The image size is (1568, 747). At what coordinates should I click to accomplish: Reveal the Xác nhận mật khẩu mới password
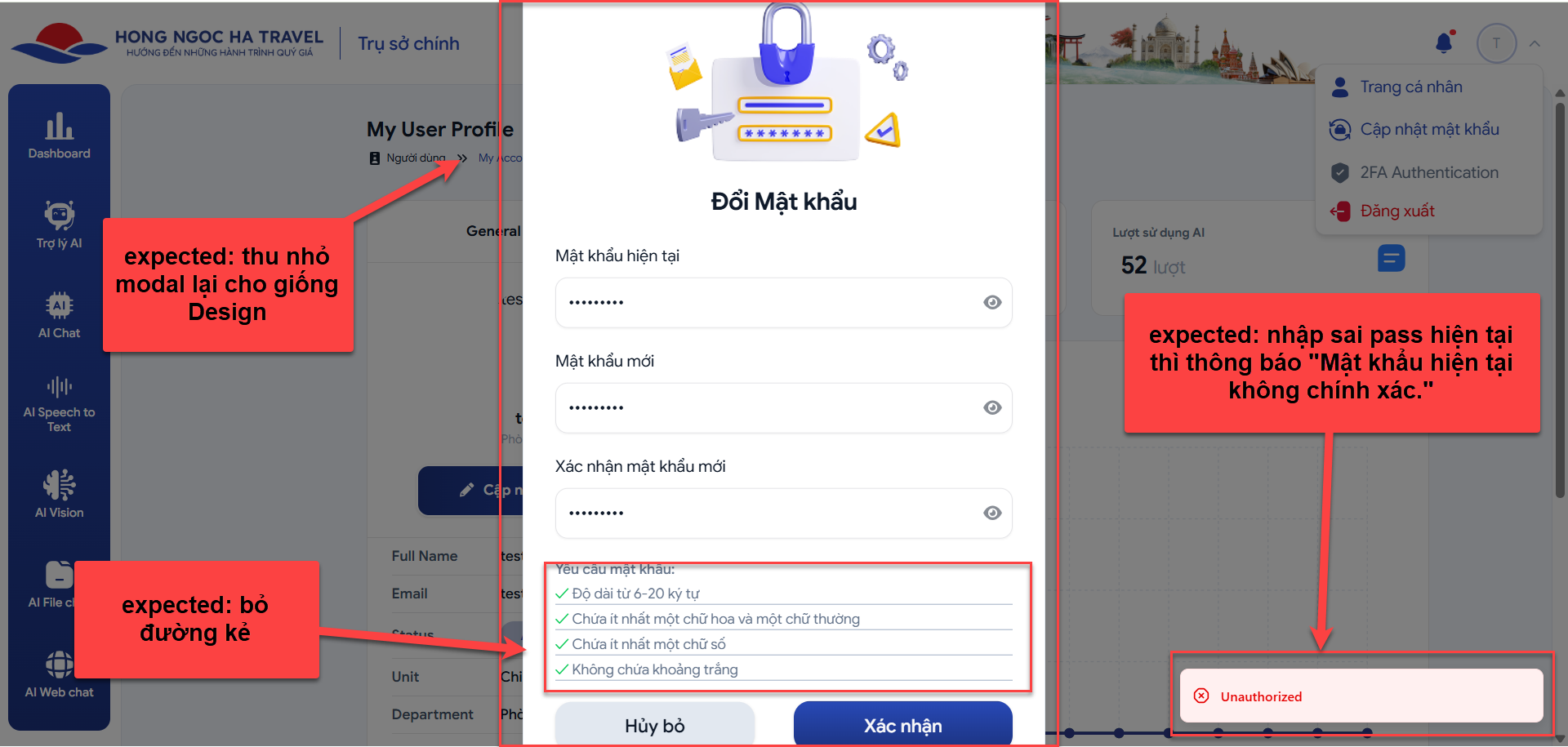coord(992,513)
